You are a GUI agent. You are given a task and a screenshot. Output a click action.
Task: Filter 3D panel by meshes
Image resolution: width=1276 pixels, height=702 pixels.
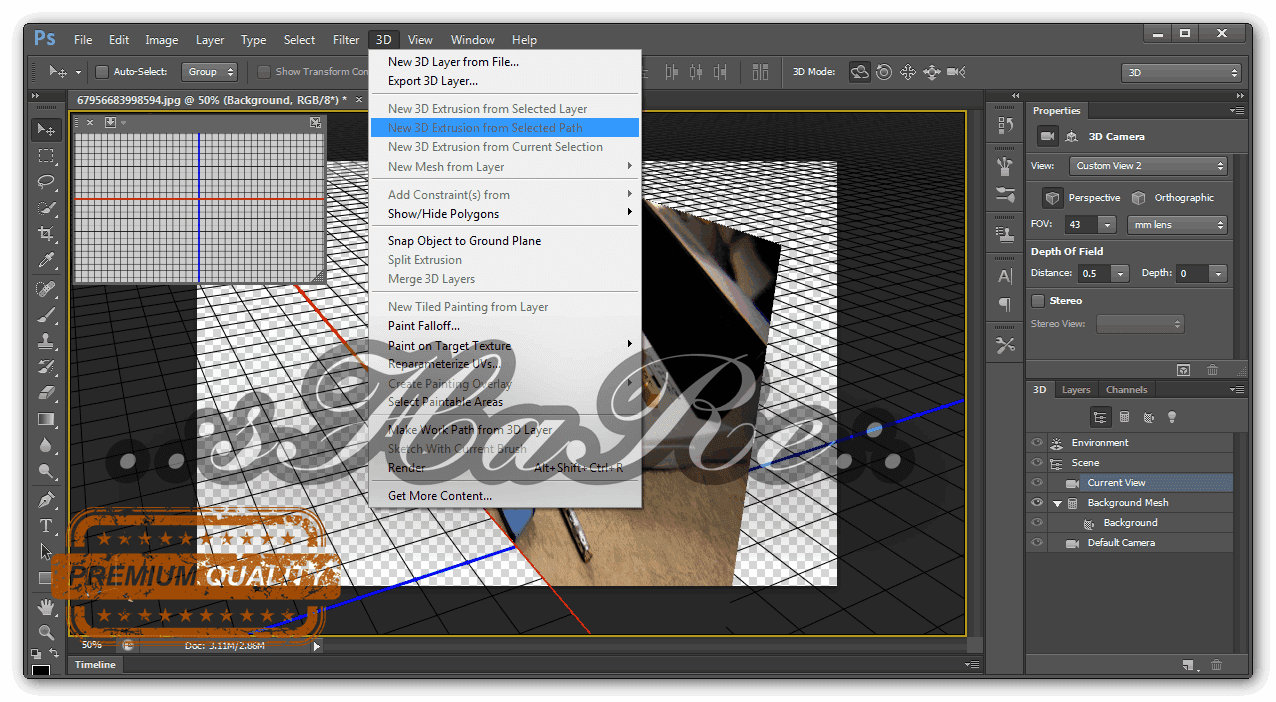pos(1124,417)
